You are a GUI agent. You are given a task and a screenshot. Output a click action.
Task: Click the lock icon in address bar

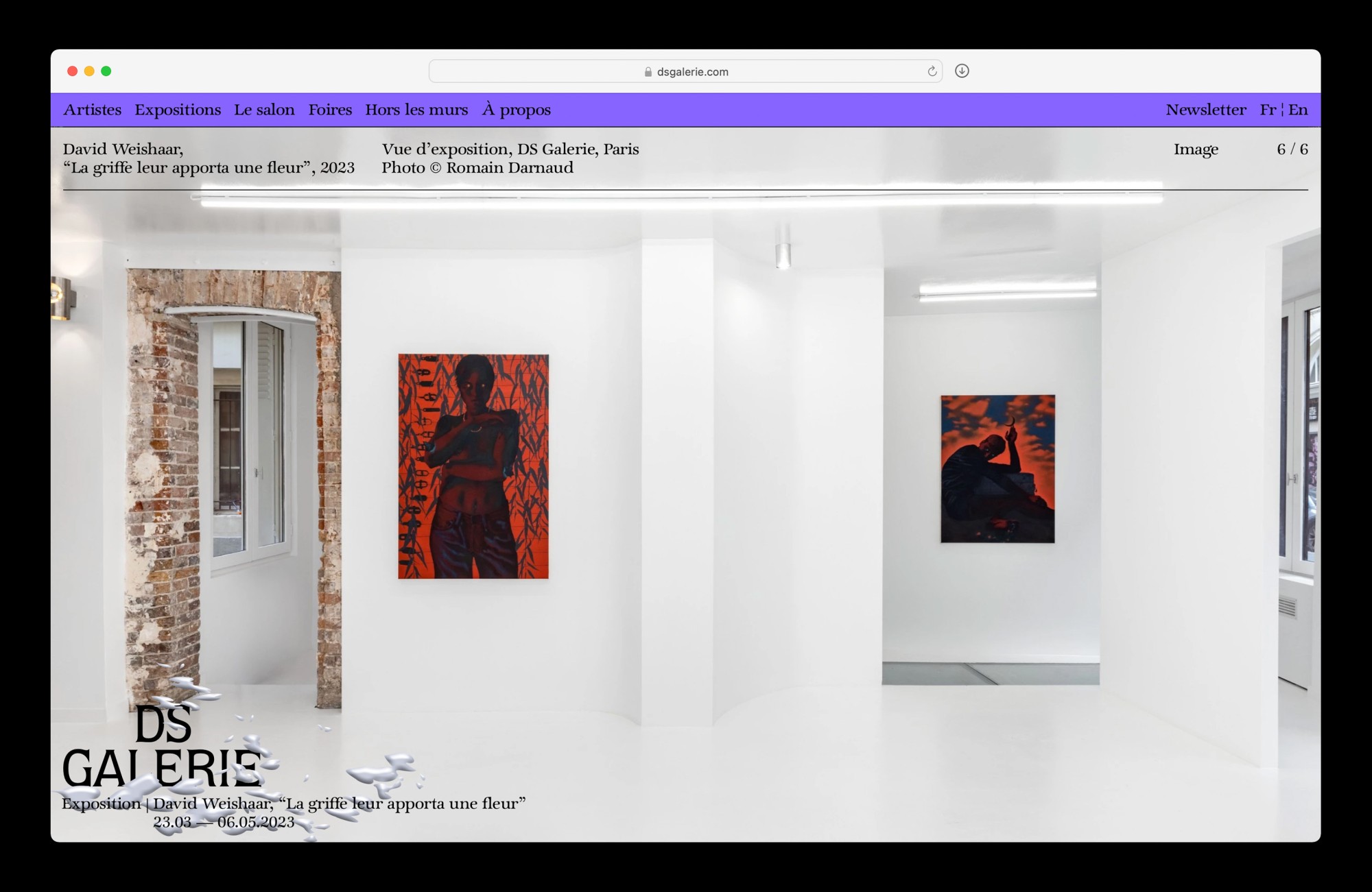[x=648, y=72]
